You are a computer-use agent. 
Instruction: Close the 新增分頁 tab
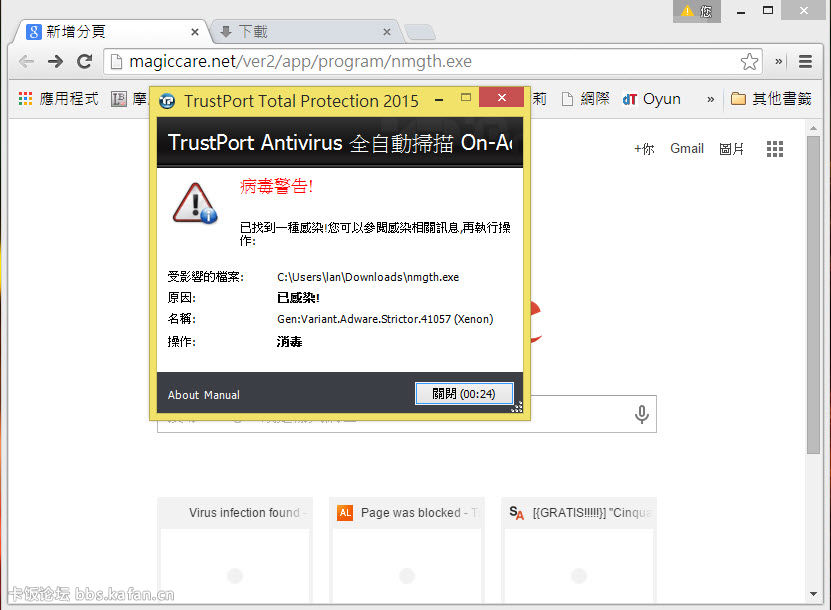(x=195, y=32)
